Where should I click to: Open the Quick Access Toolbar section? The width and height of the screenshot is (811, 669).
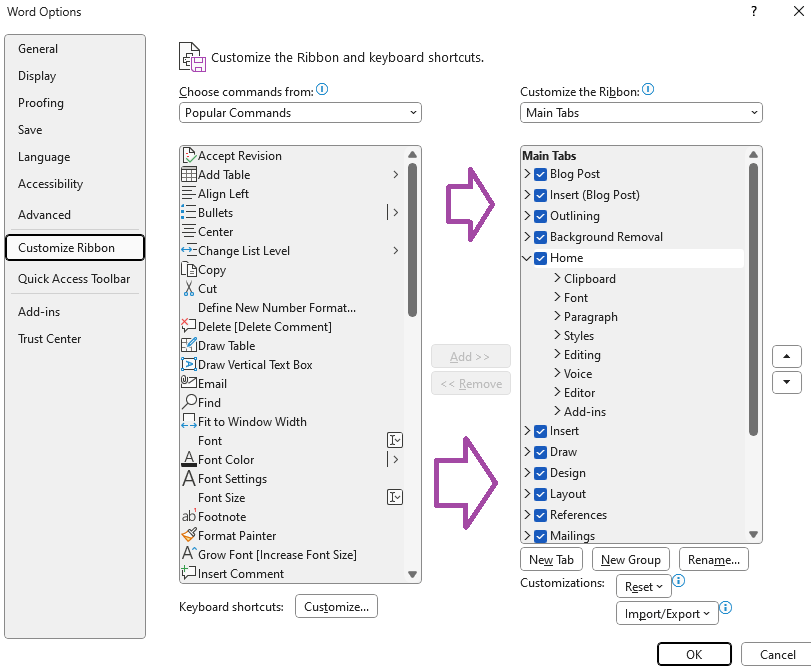coord(72,278)
